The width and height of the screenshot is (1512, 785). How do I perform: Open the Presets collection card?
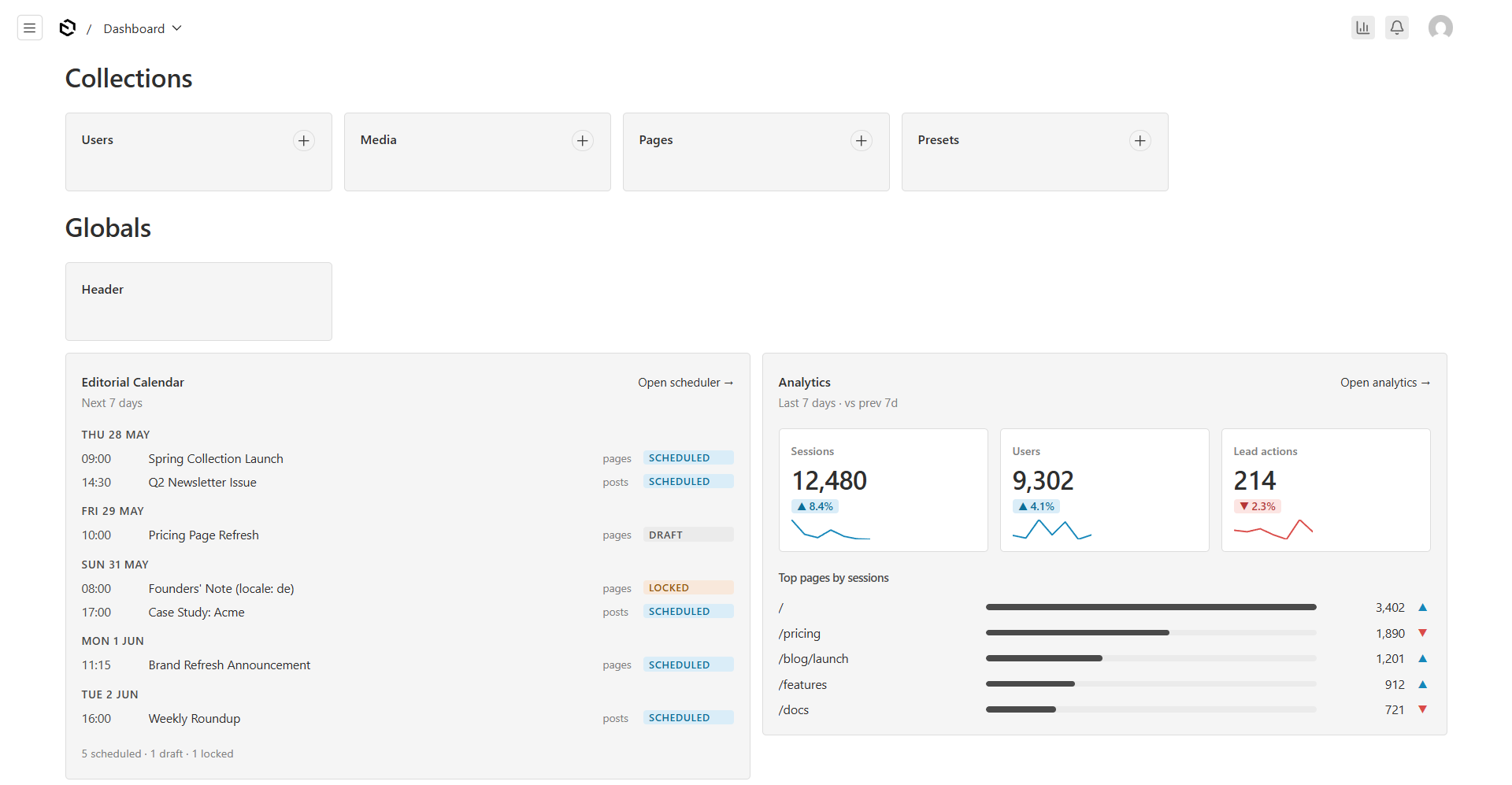pos(1035,152)
